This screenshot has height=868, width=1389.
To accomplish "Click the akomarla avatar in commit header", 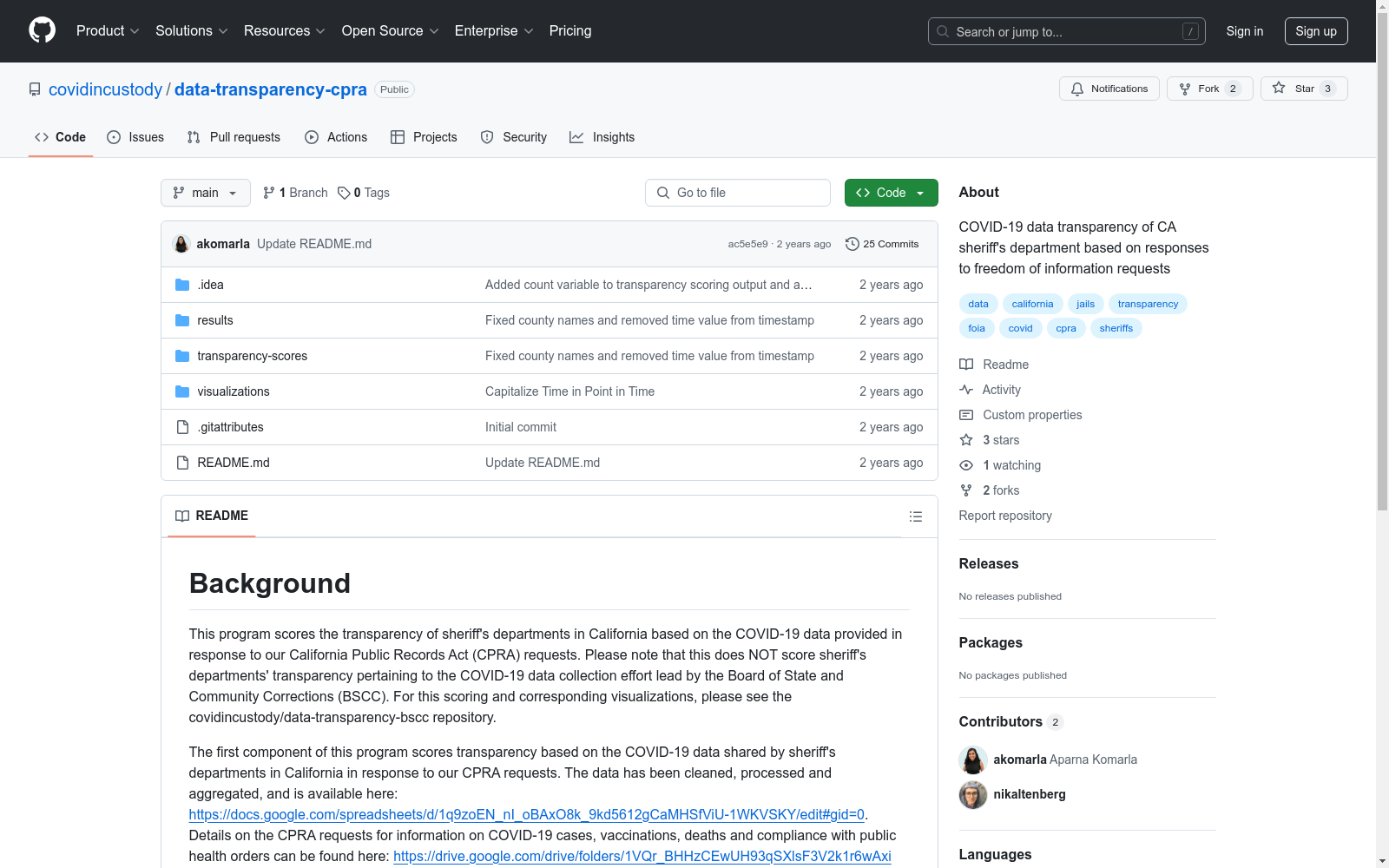I will [181, 244].
